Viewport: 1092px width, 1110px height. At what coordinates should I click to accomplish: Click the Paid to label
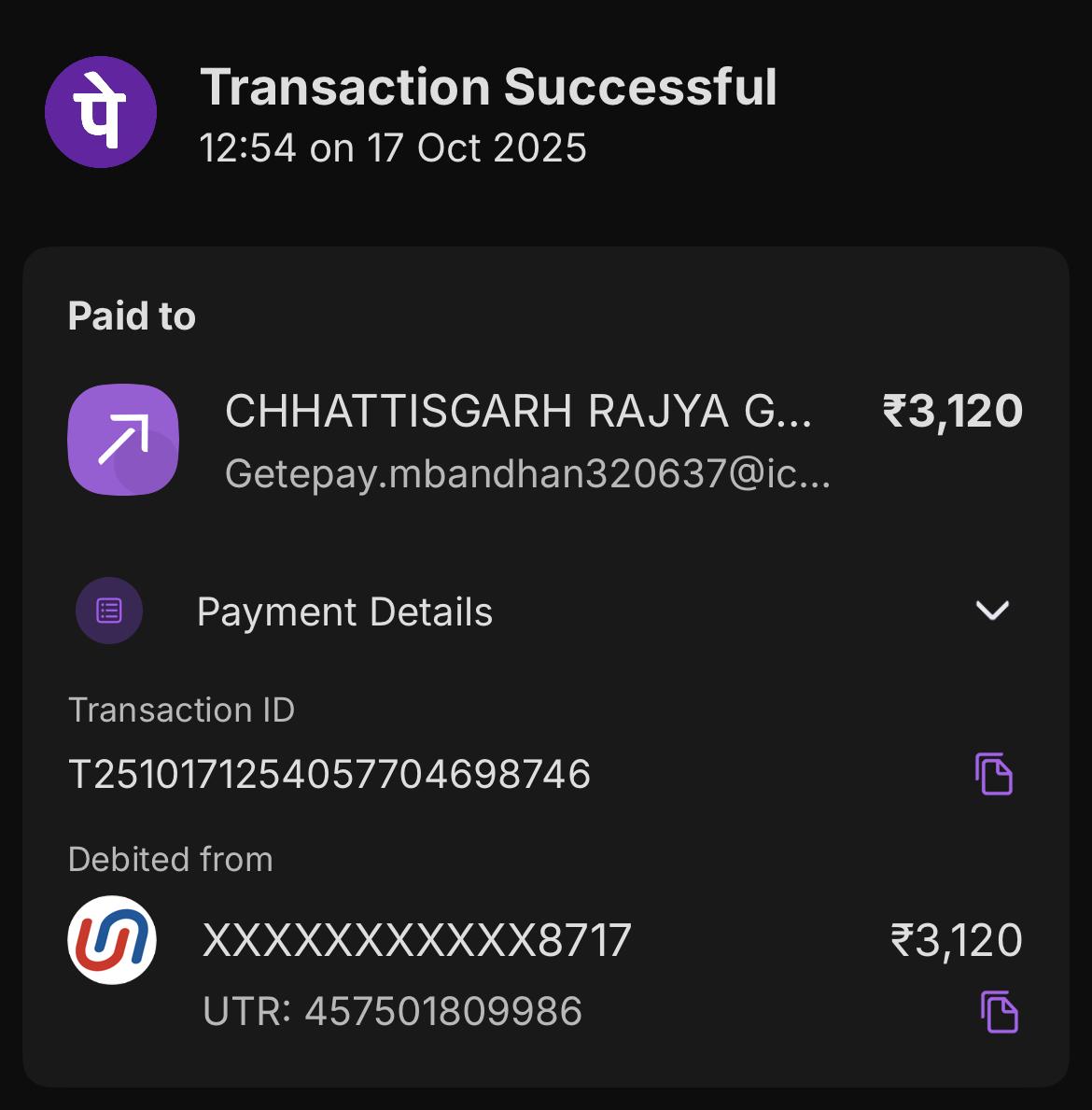(x=132, y=316)
